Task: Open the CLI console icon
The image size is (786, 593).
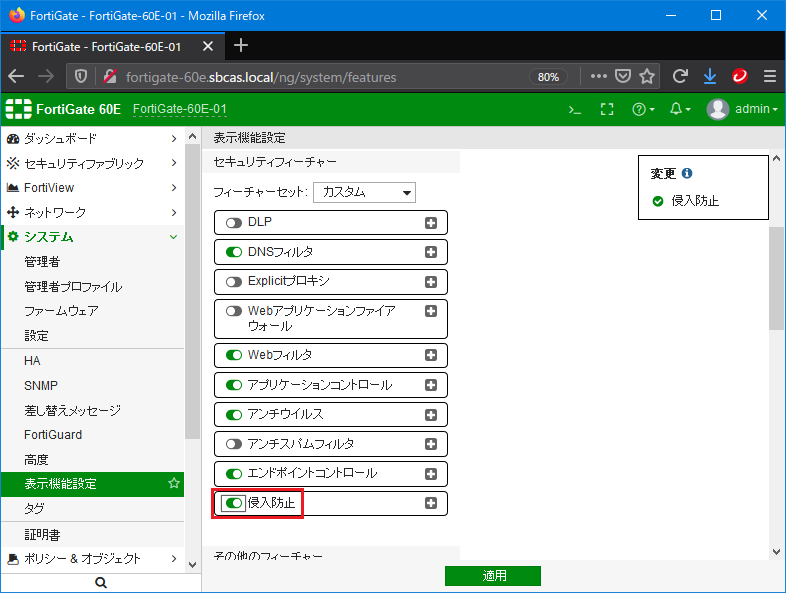Action: 574,110
